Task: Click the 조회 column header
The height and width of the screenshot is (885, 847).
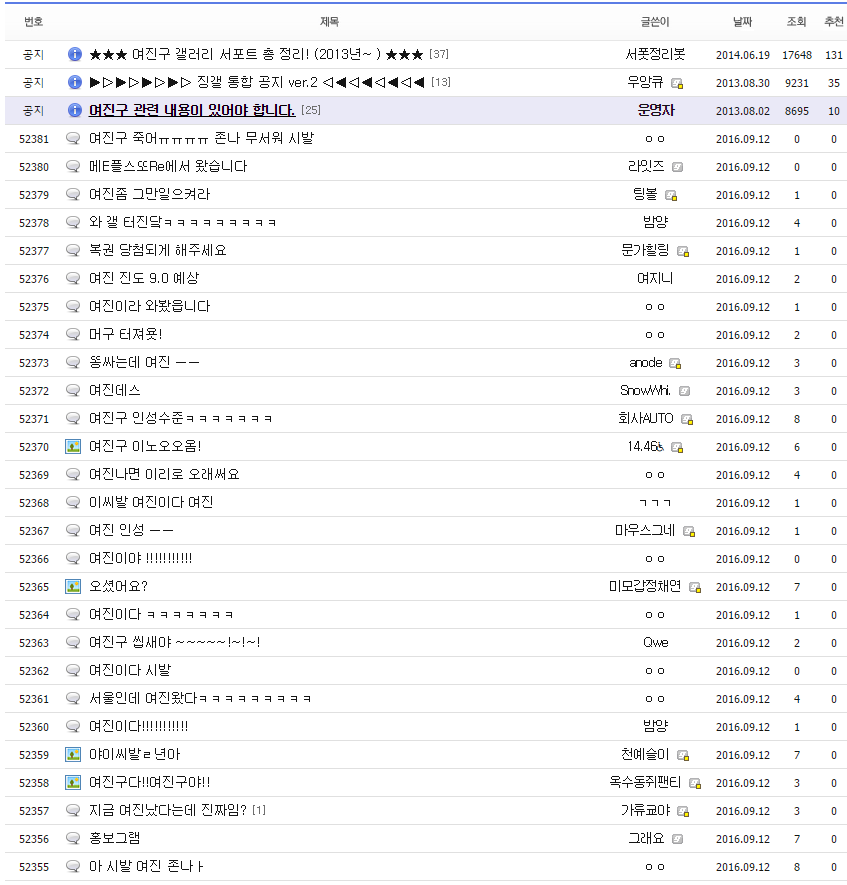Action: tap(796, 21)
